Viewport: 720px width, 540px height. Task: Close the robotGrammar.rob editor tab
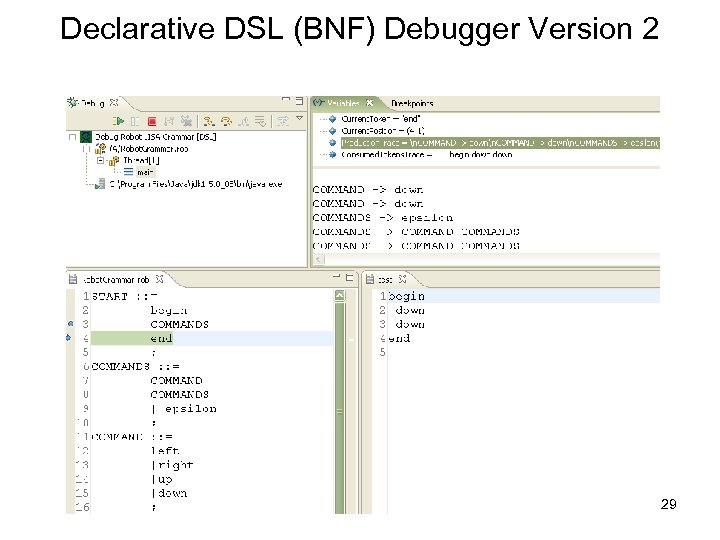click(x=159, y=279)
